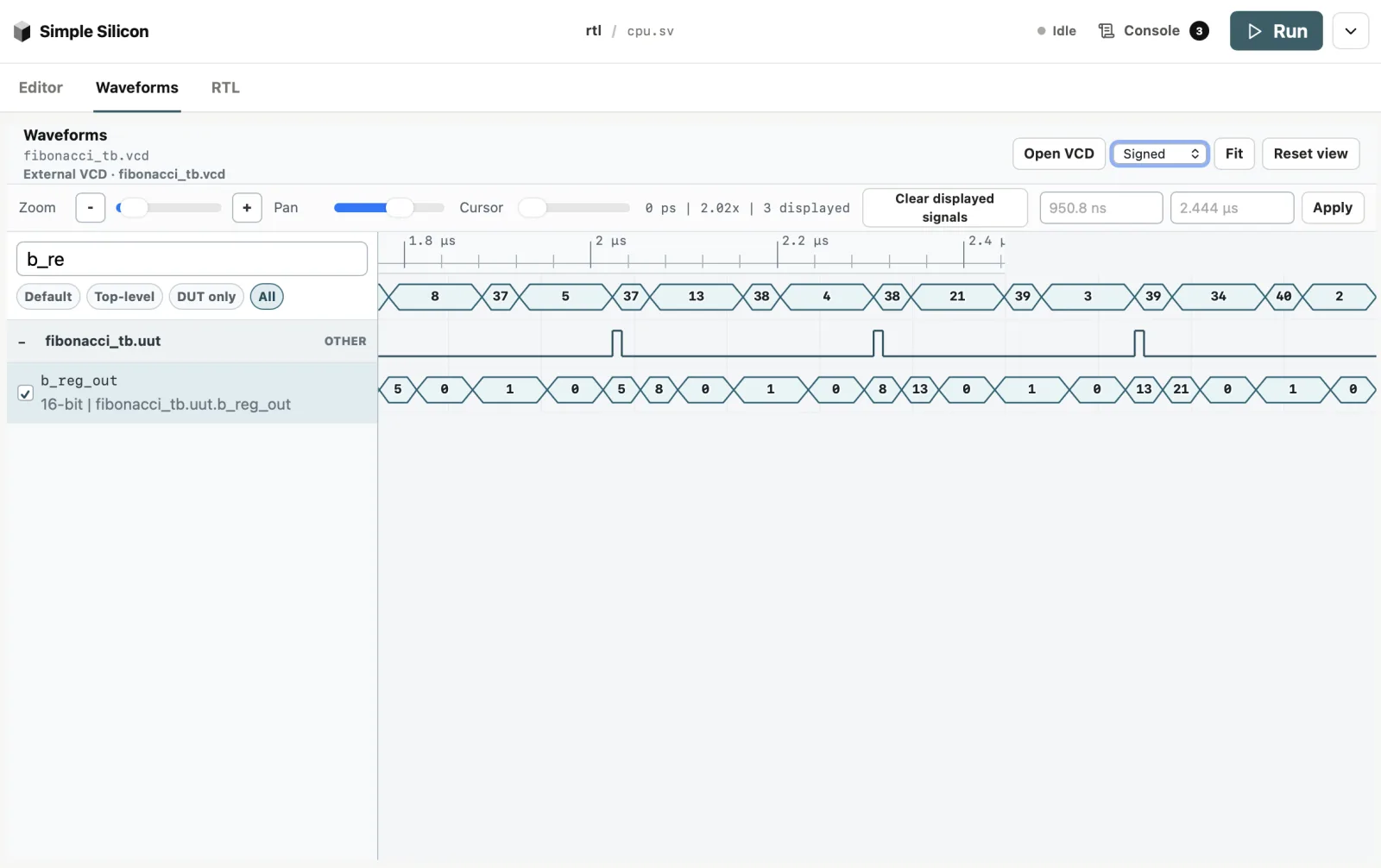Click the Console button label
The height and width of the screenshot is (868, 1381).
coord(1151,31)
